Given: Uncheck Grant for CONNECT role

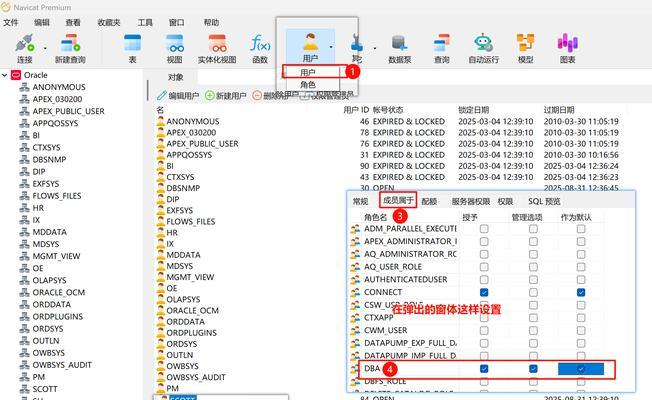Looking at the screenshot, I should click(484, 292).
